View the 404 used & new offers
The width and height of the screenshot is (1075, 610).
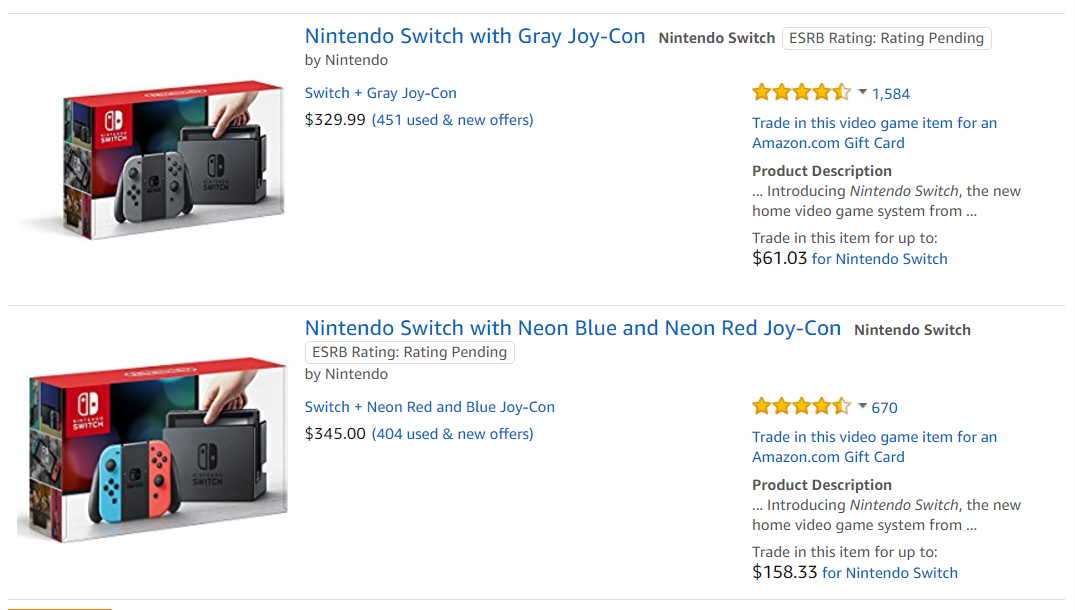[452, 434]
